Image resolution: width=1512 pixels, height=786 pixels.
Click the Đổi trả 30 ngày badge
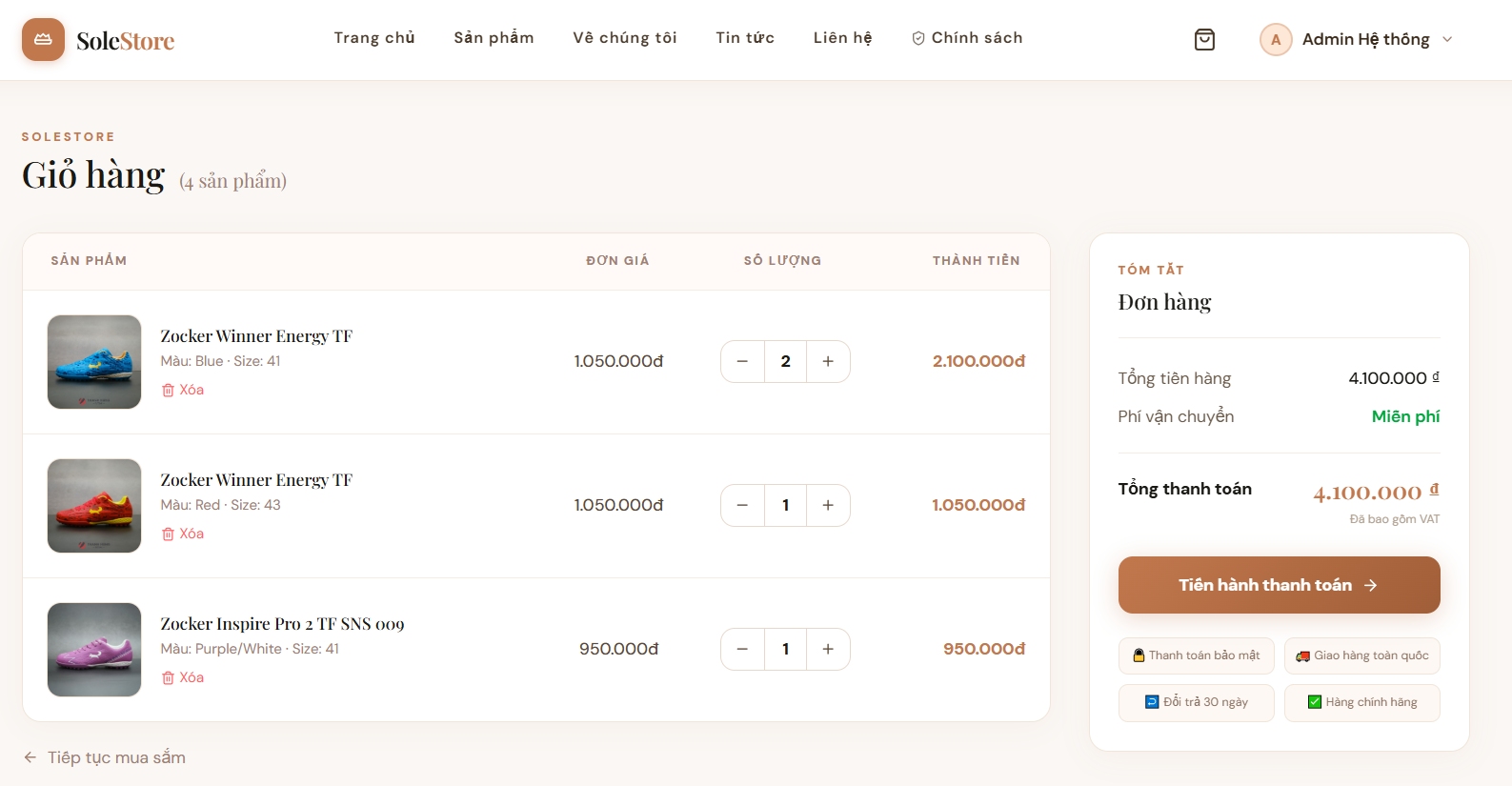tap(1196, 702)
